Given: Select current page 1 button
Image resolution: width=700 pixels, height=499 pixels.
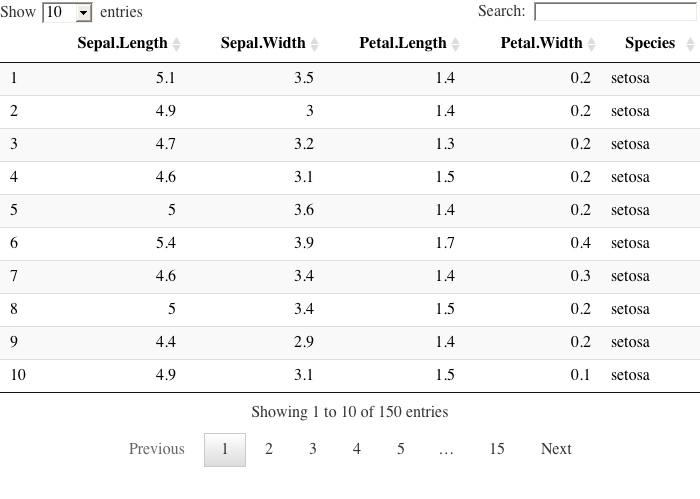Looking at the screenshot, I should (225, 449).
